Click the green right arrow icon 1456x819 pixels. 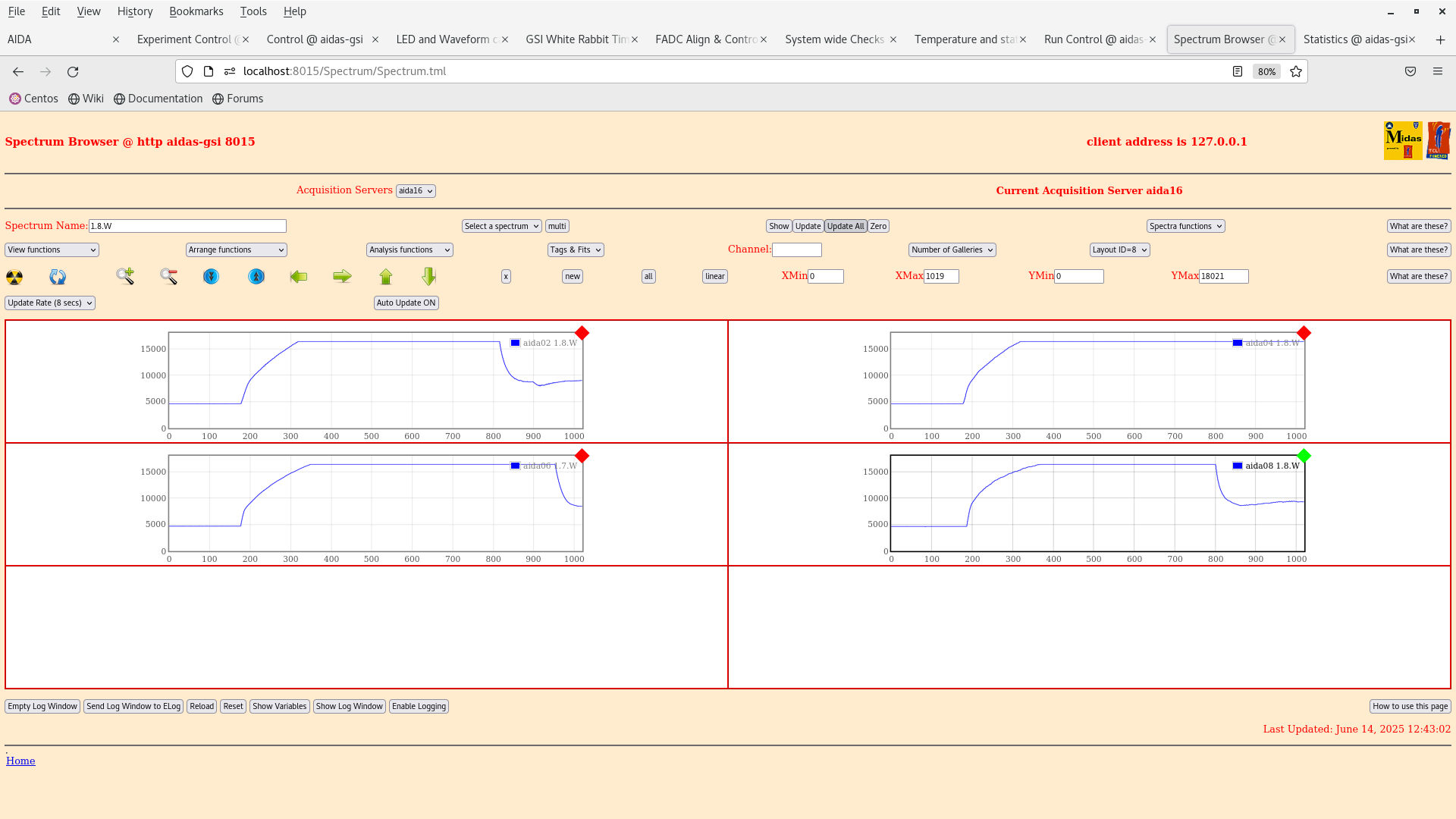tap(342, 277)
